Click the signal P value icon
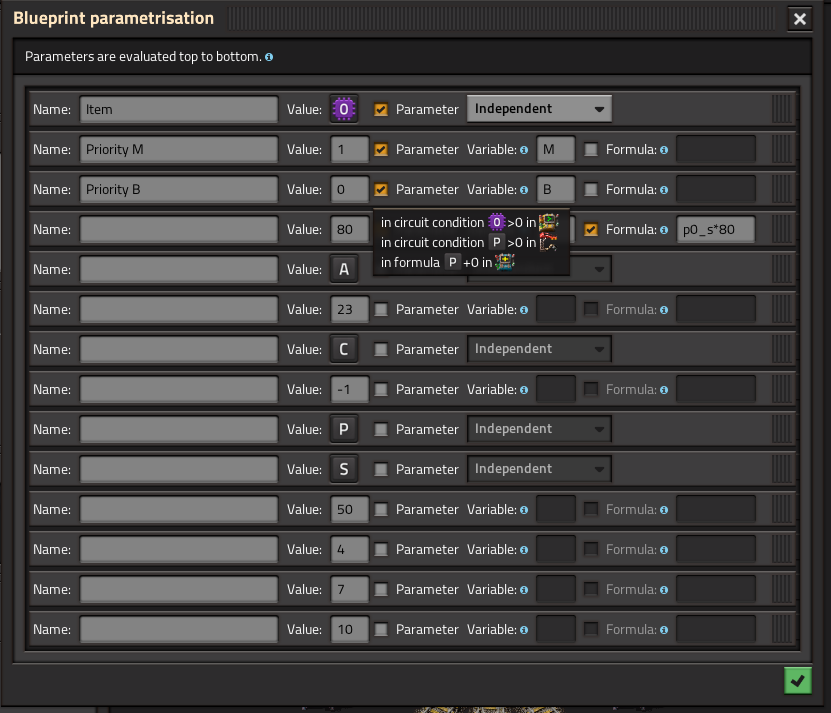Image resolution: width=831 pixels, height=713 pixels. (343, 429)
